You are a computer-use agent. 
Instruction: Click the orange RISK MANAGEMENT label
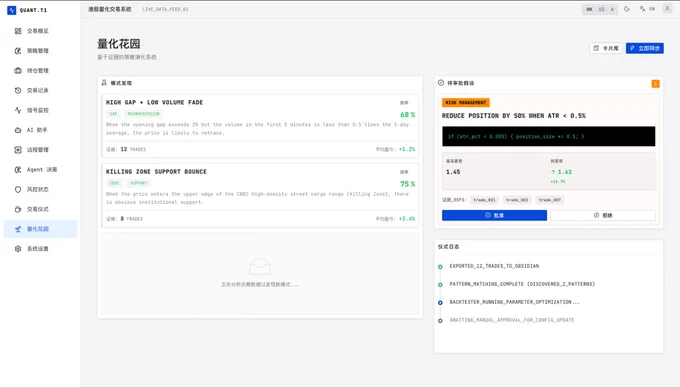(466, 103)
